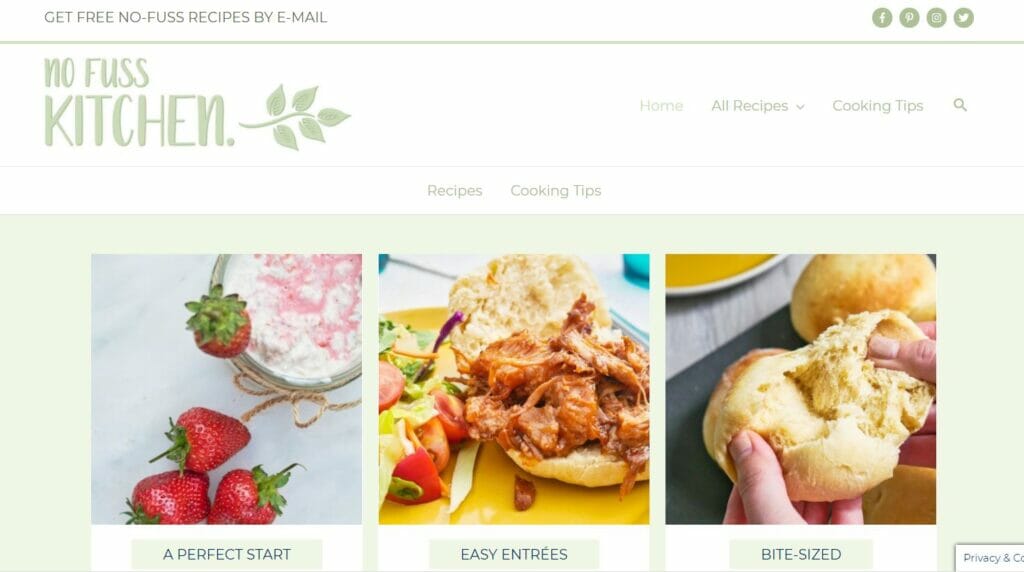Open the Pinterest social icon
This screenshot has height=572, width=1024.
click(909, 18)
